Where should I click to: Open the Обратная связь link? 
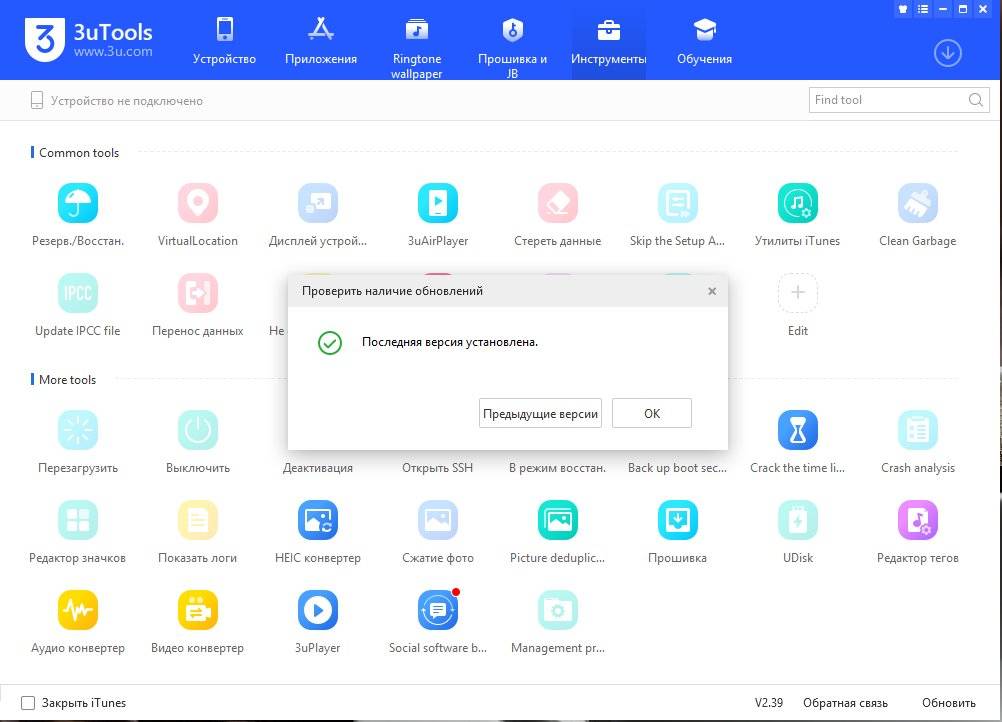pyautogui.click(x=845, y=703)
